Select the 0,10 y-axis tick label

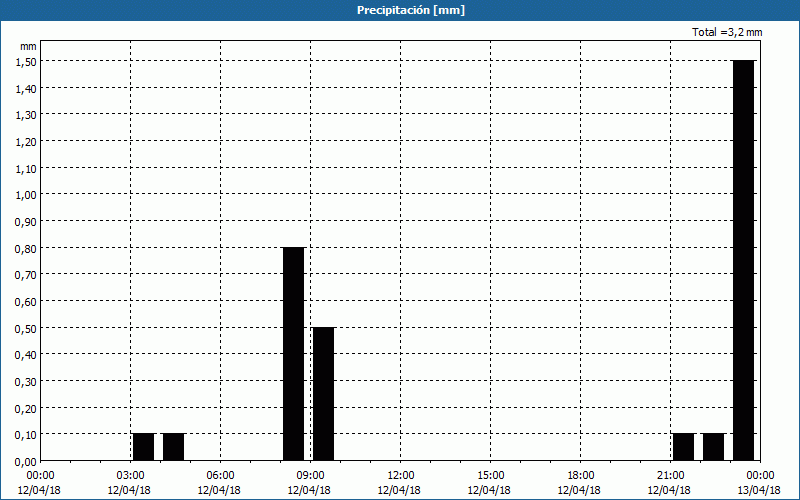pyautogui.click(x=26, y=435)
